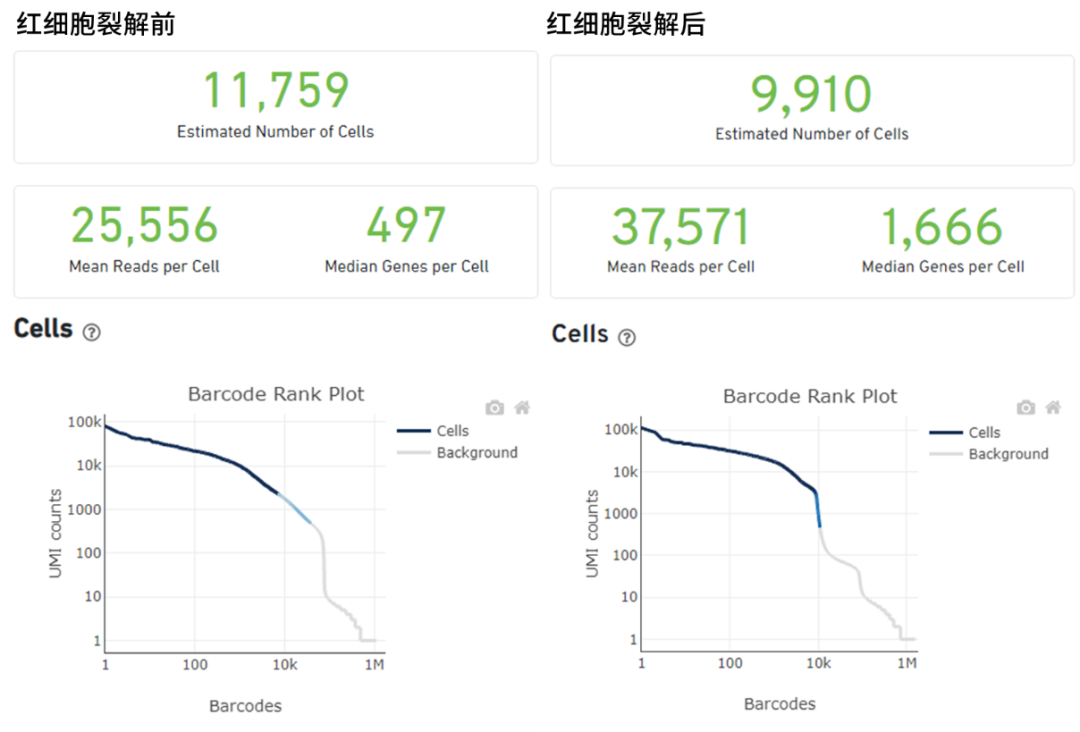Screen dimensions: 1080x732
Task: Click the left Barcode Rank Plot title
Action: pos(276,394)
